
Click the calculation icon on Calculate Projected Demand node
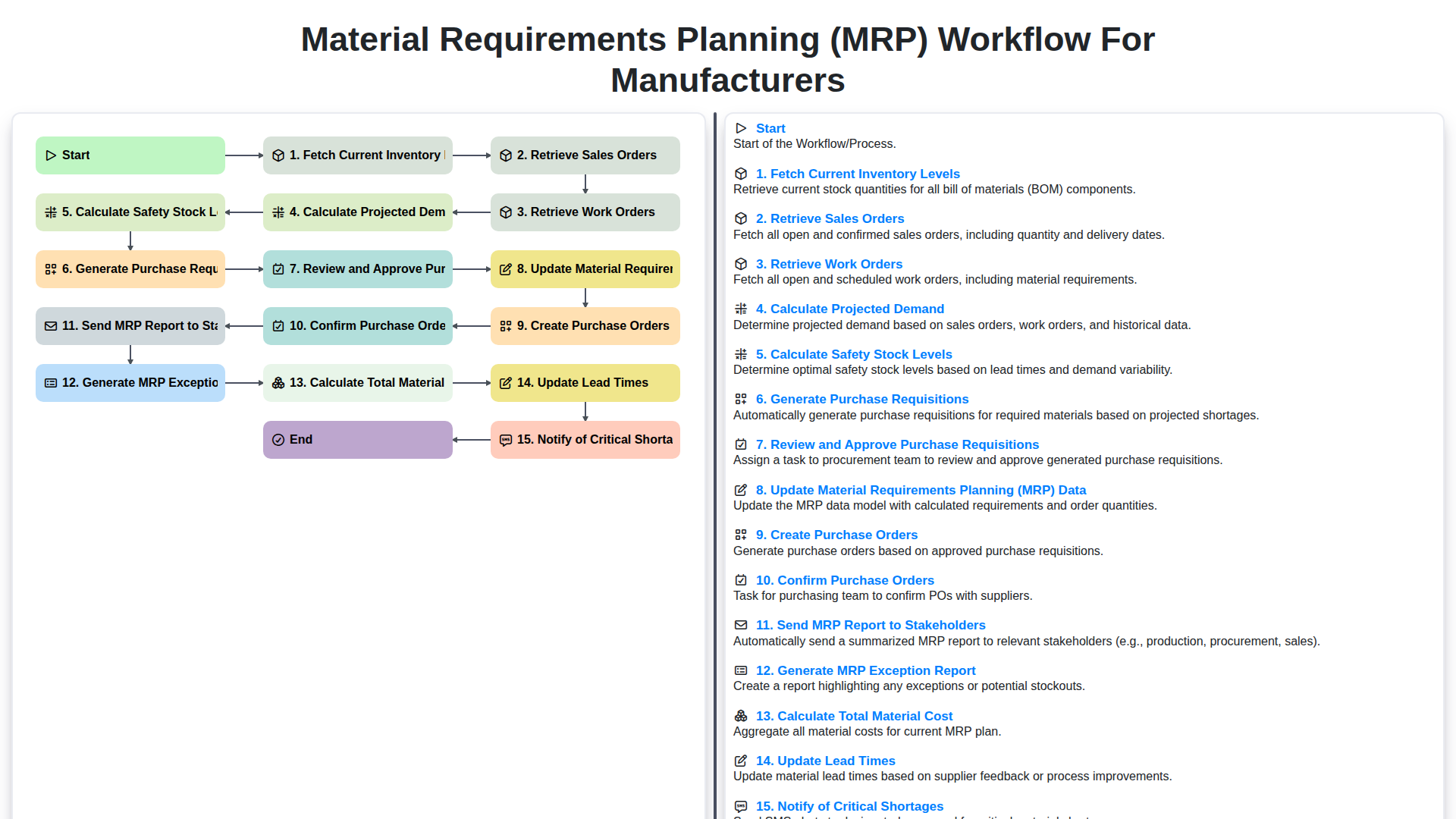[278, 212]
